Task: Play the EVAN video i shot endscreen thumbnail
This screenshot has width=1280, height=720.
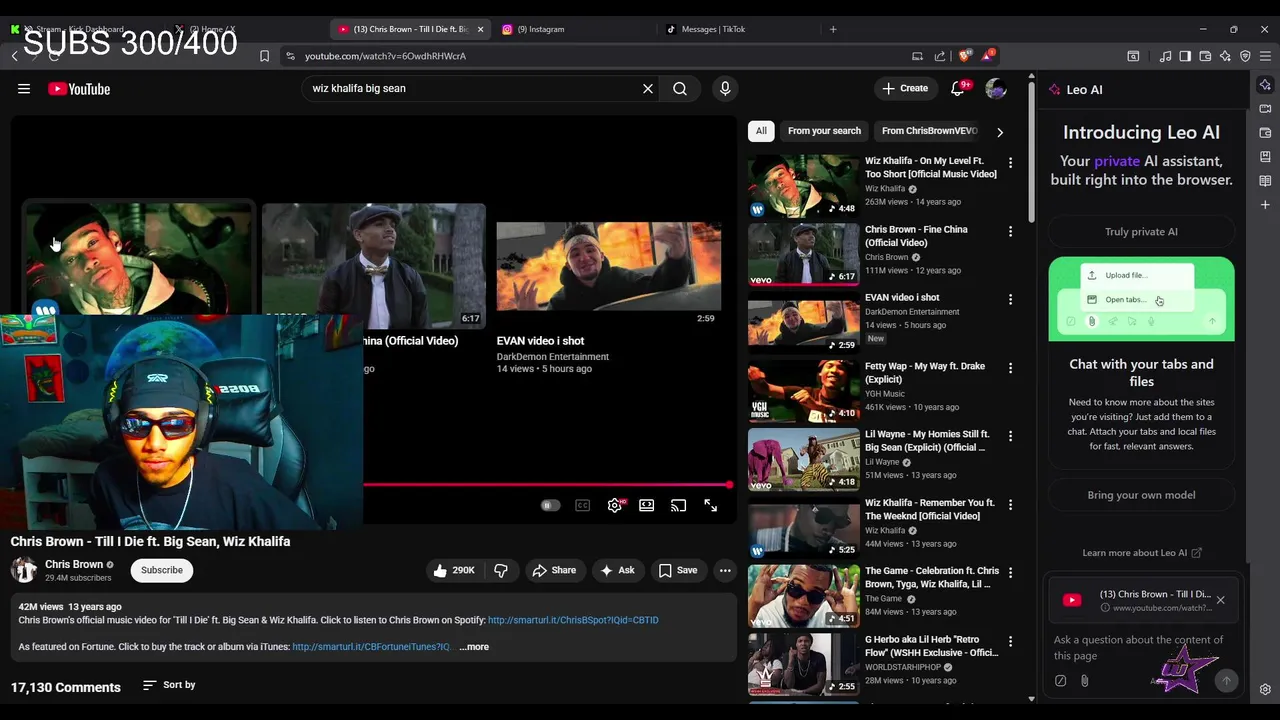Action: (609, 267)
